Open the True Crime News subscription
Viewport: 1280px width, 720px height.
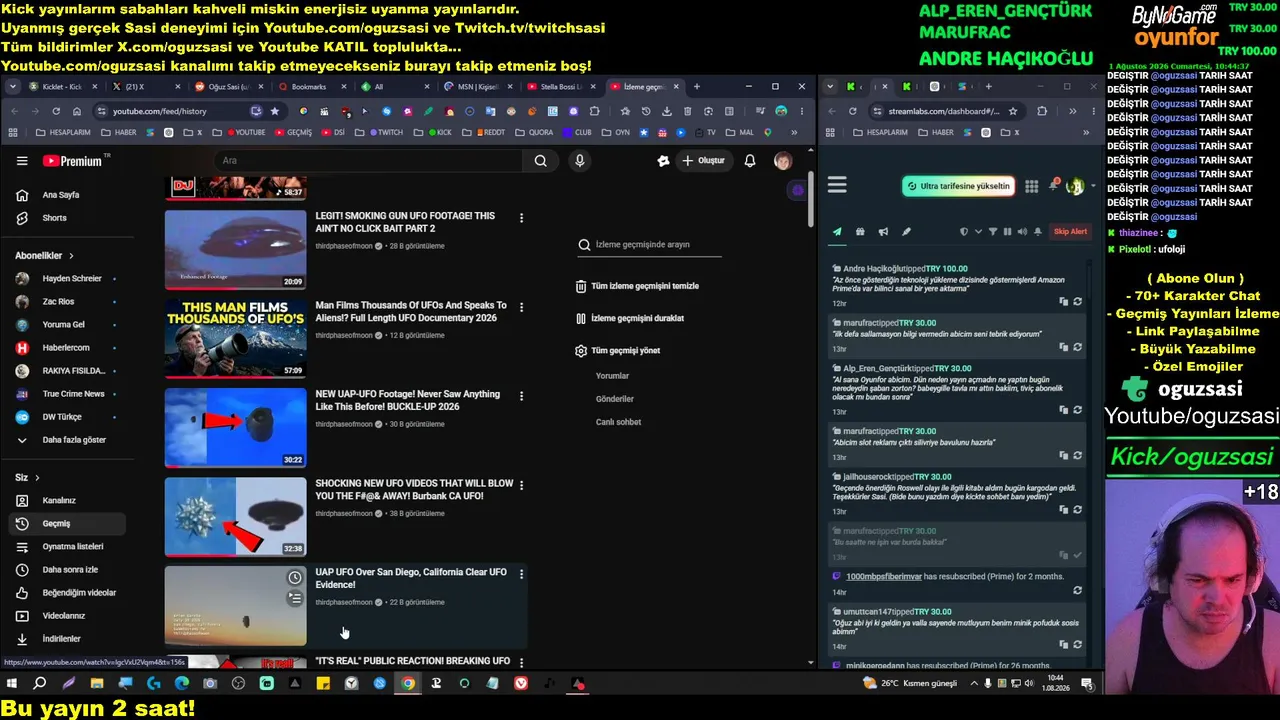click(x=65, y=394)
